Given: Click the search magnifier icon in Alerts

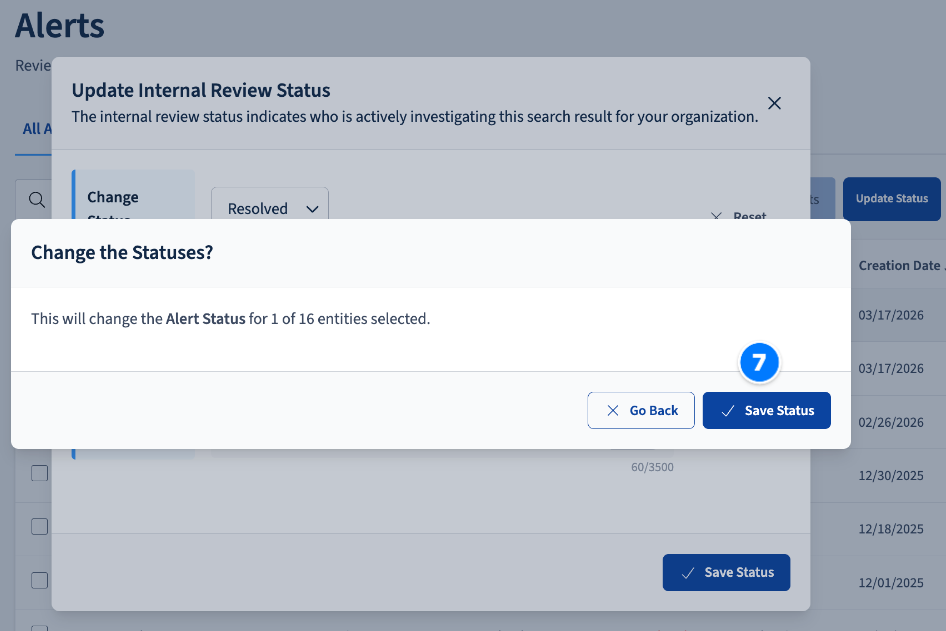Looking at the screenshot, I should click(x=36, y=200).
